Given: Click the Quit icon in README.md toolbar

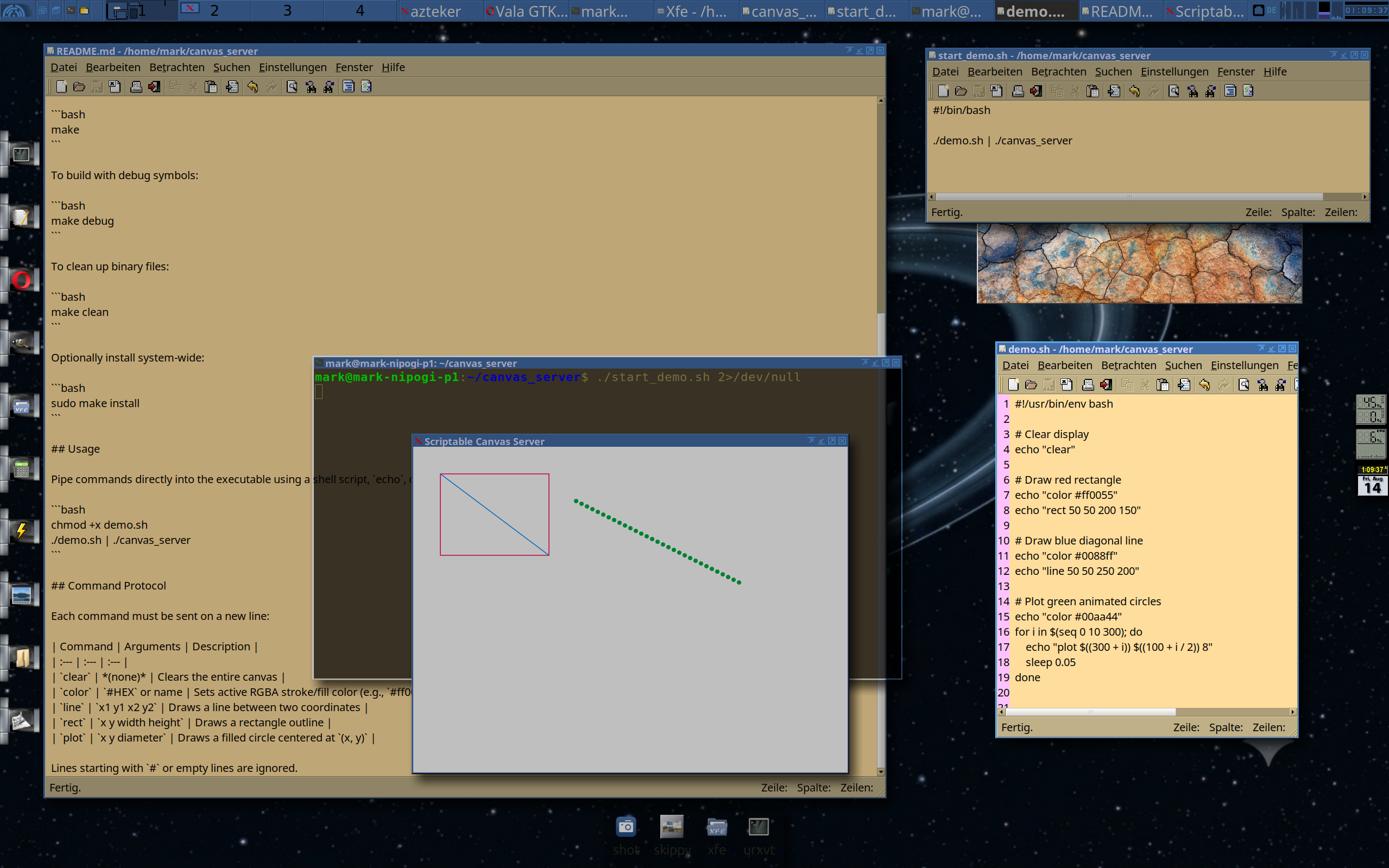Looking at the screenshot, I should click(x=154, y=87).
